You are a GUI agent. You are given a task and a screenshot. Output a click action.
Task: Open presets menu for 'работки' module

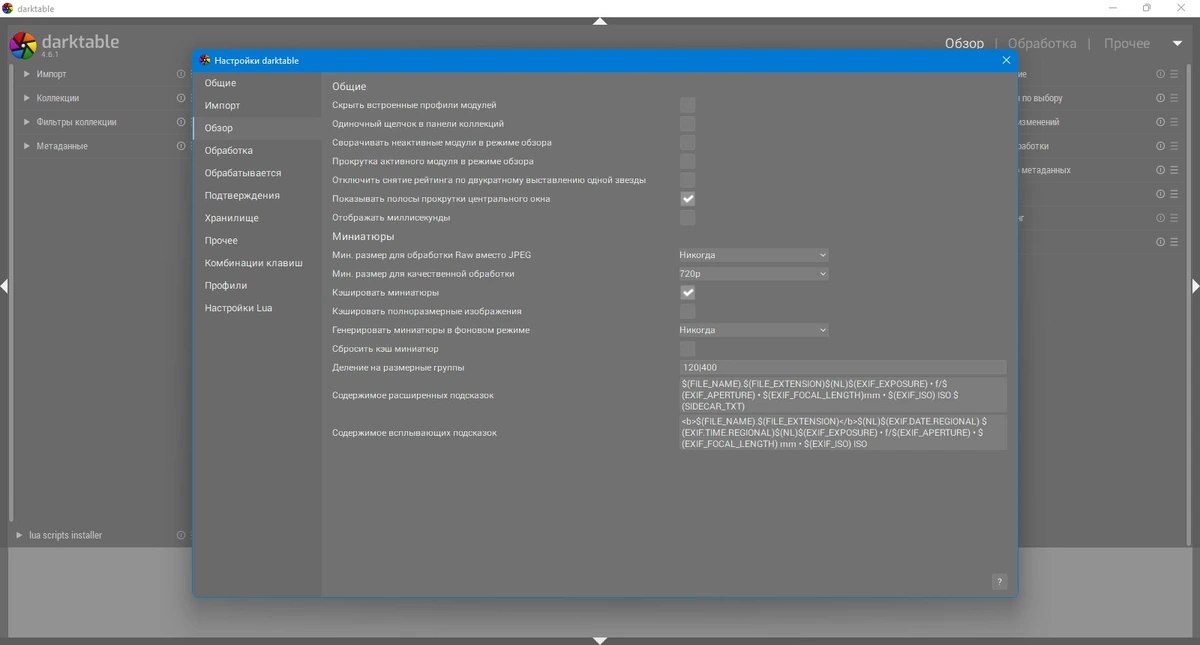tap(1174, 146)
